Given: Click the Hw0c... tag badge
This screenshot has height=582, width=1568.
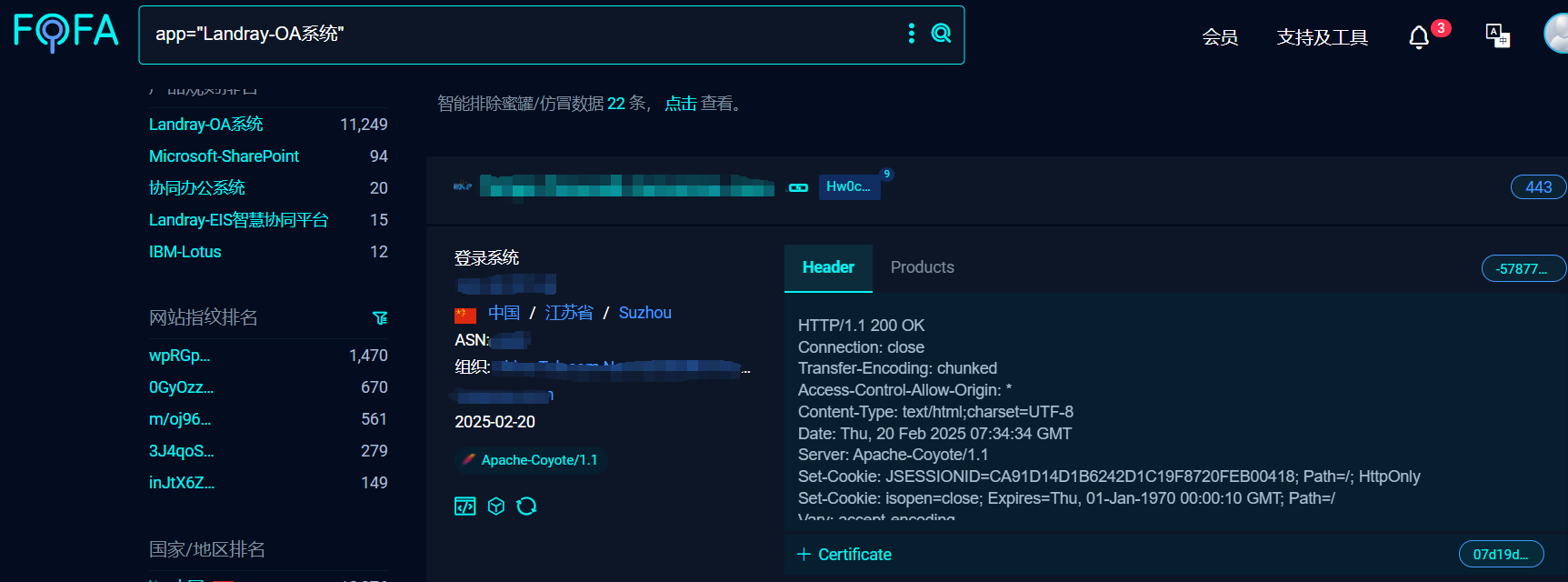Looking at the screenshot, I should (x=849, y=186).
